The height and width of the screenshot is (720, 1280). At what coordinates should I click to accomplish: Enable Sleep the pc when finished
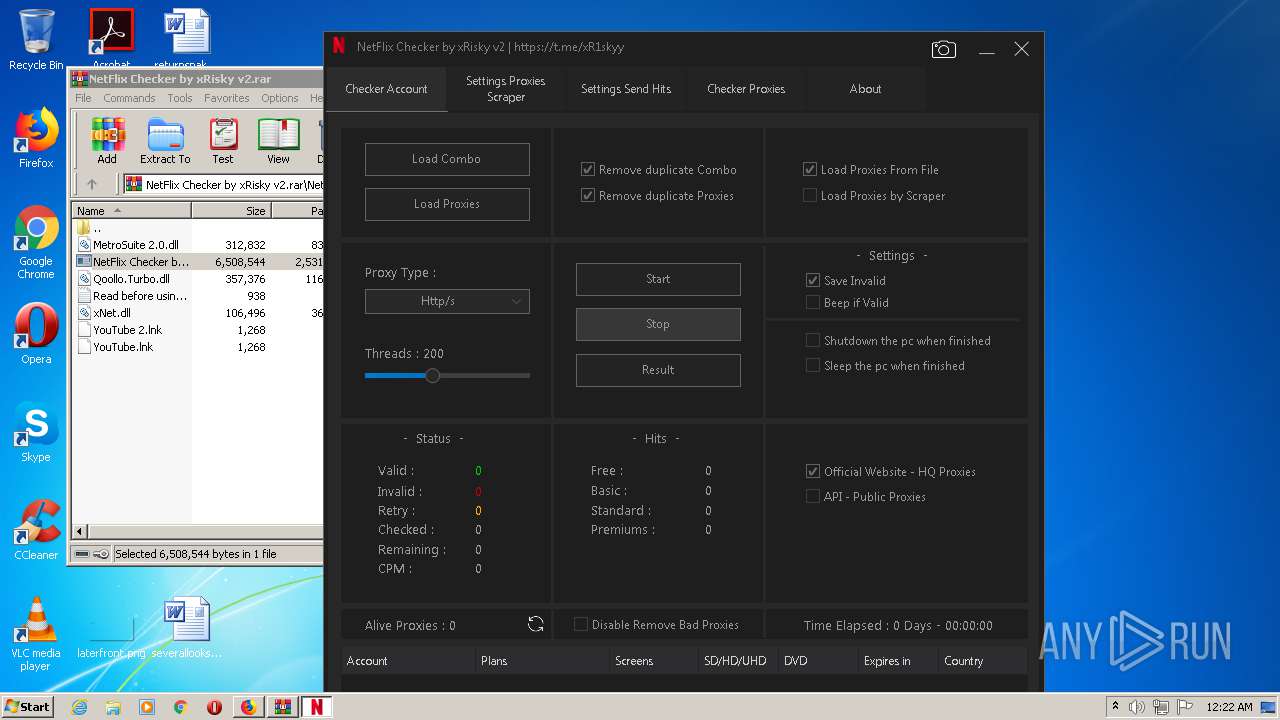pyautogui.click(x=813, y=365)
